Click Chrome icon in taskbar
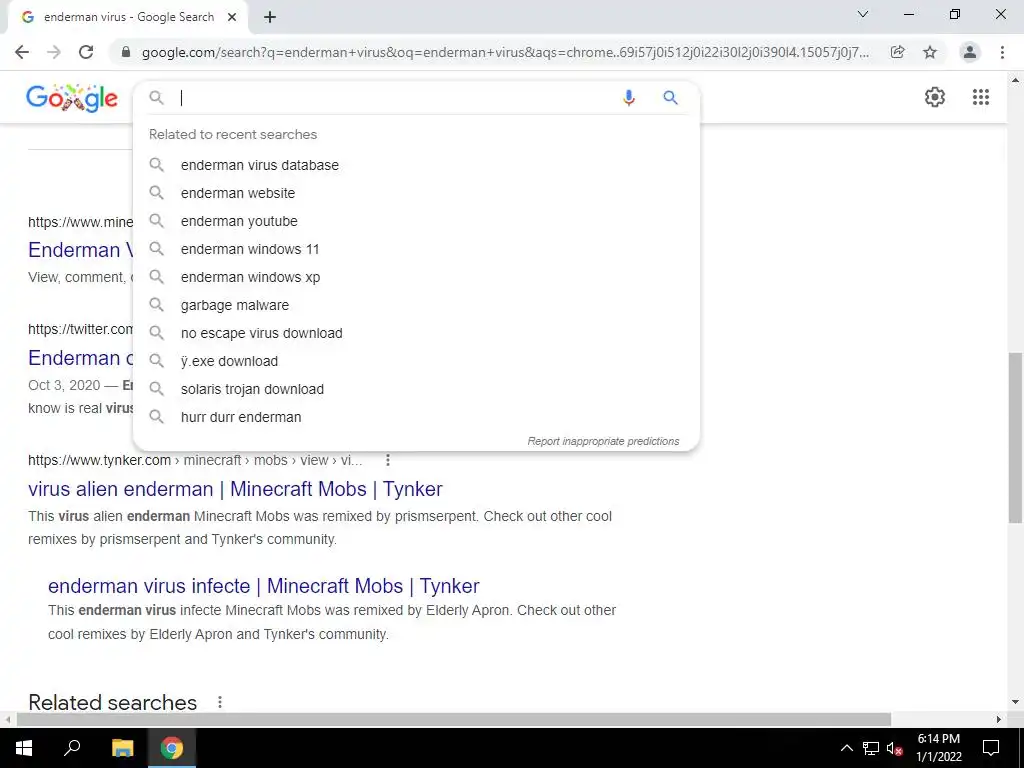This screenshot has height=768, width=1024. [172, 748]
